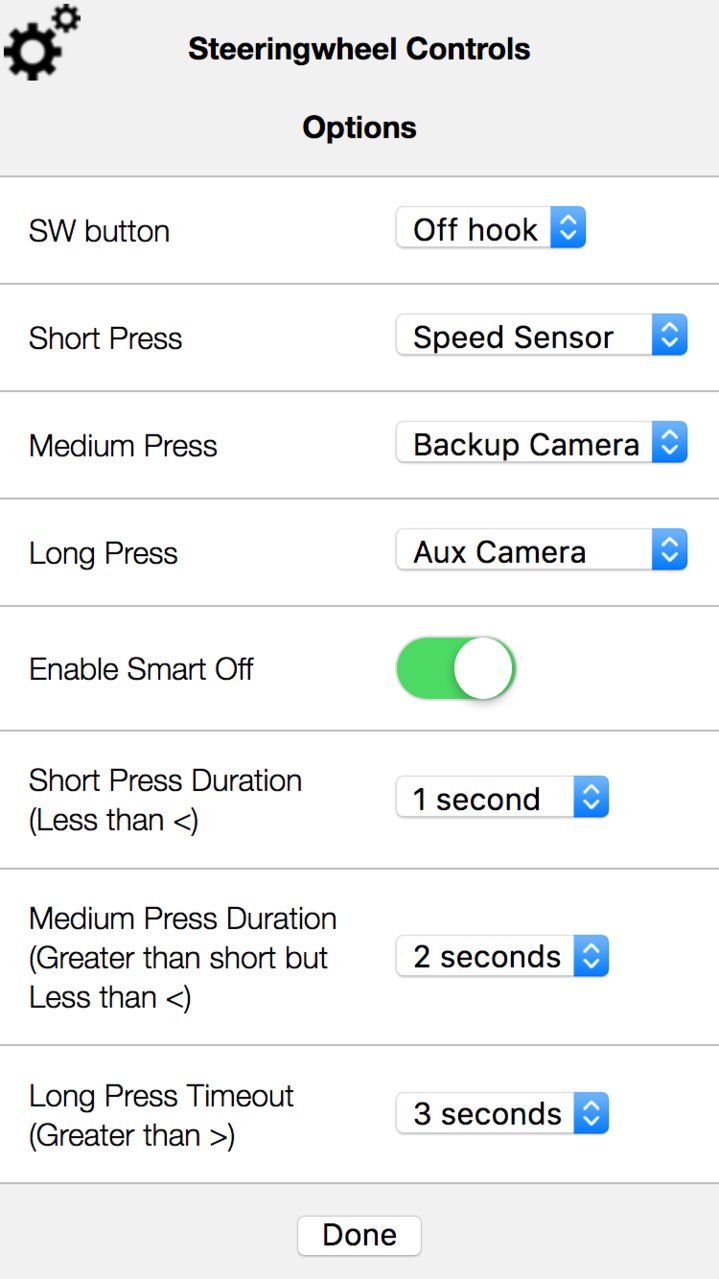
Task: Click the 2 seconds dropdown arrows
Action: 591,956
